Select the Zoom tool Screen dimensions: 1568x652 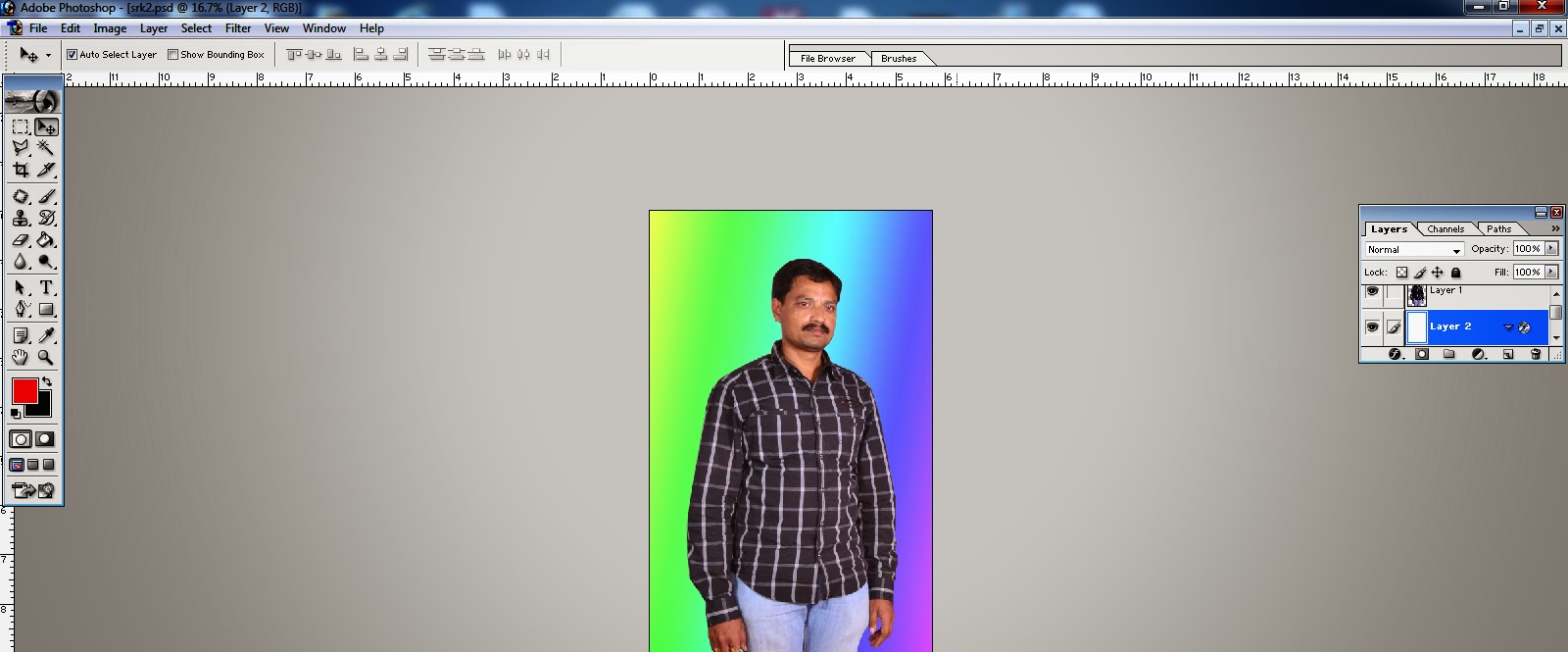pos(46,357)
